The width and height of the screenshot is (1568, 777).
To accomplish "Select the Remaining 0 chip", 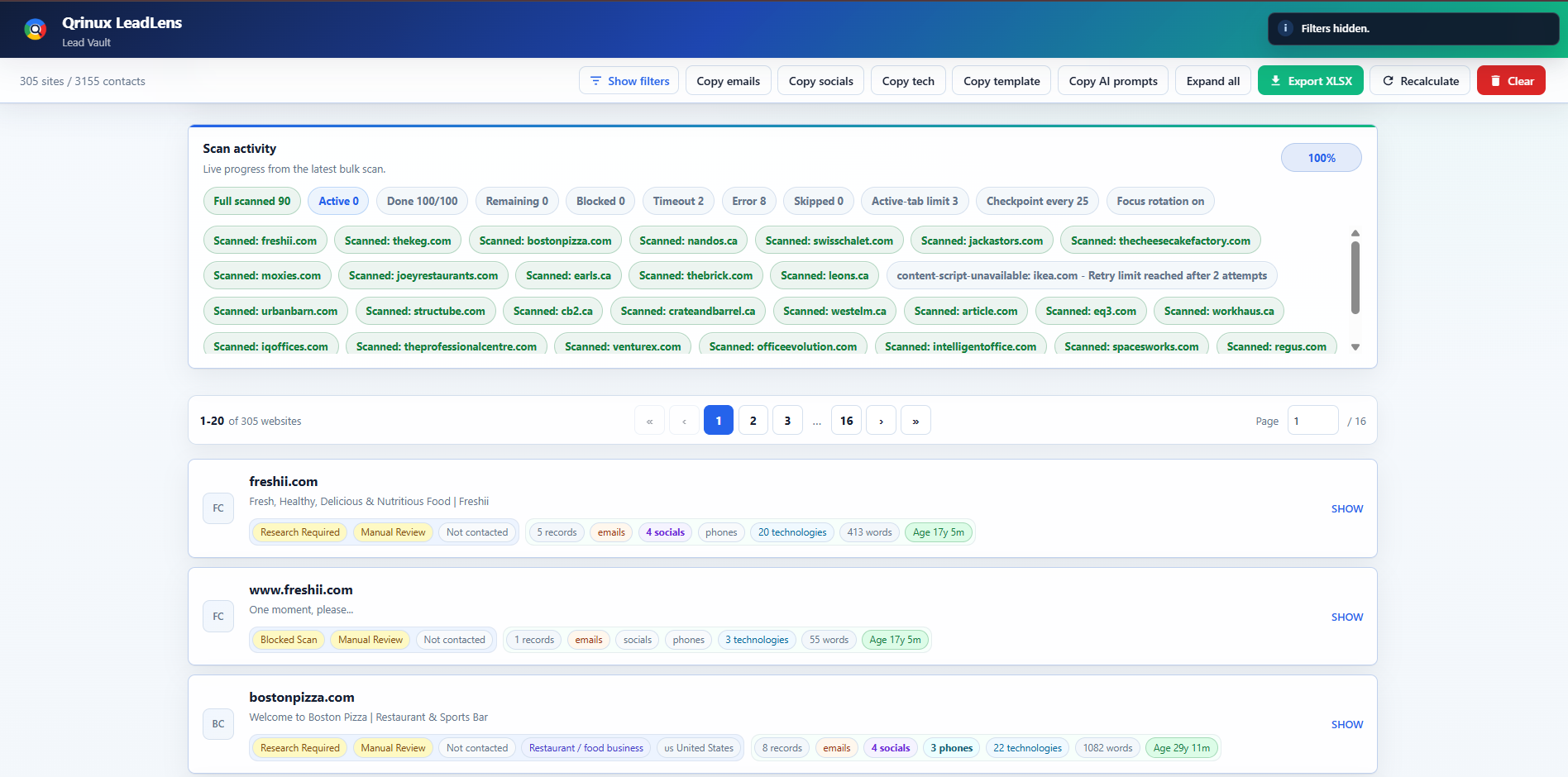I will click(517, 201).
